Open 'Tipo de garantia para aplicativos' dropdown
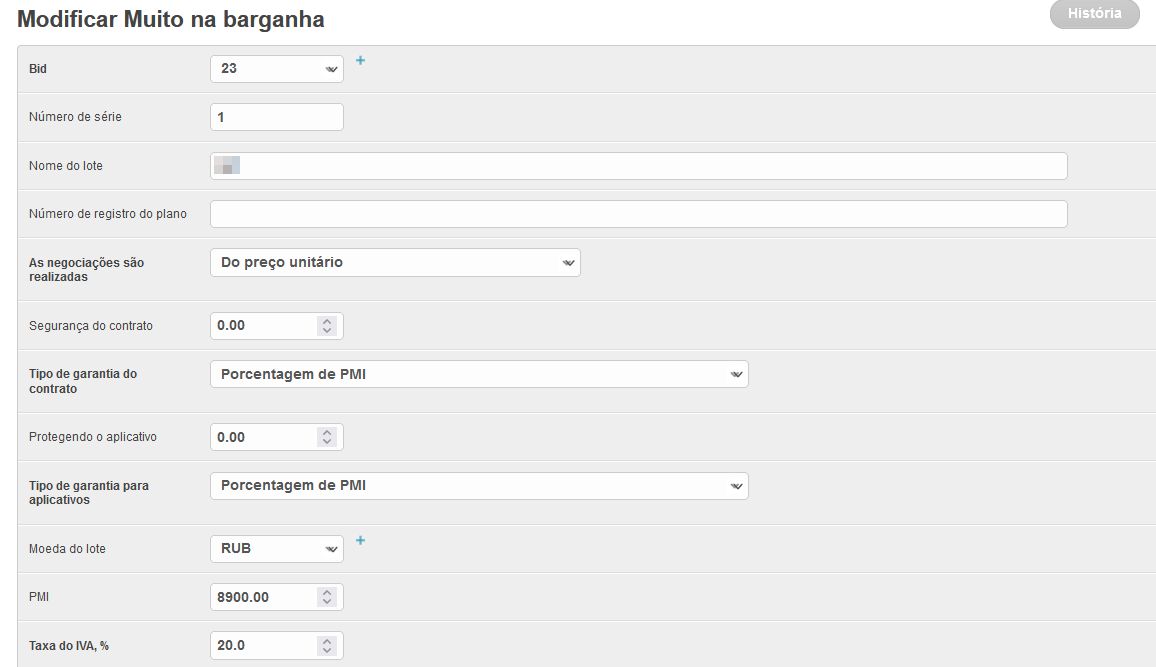 (x=479, y=487)
